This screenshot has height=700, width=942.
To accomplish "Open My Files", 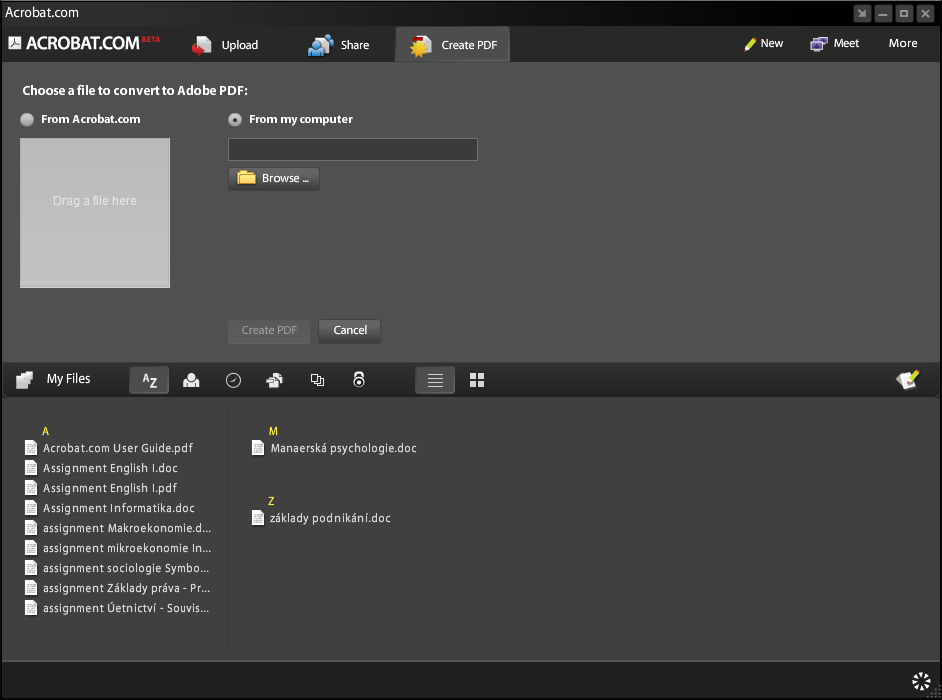I will pyautogui.click(x=53, y=379).
